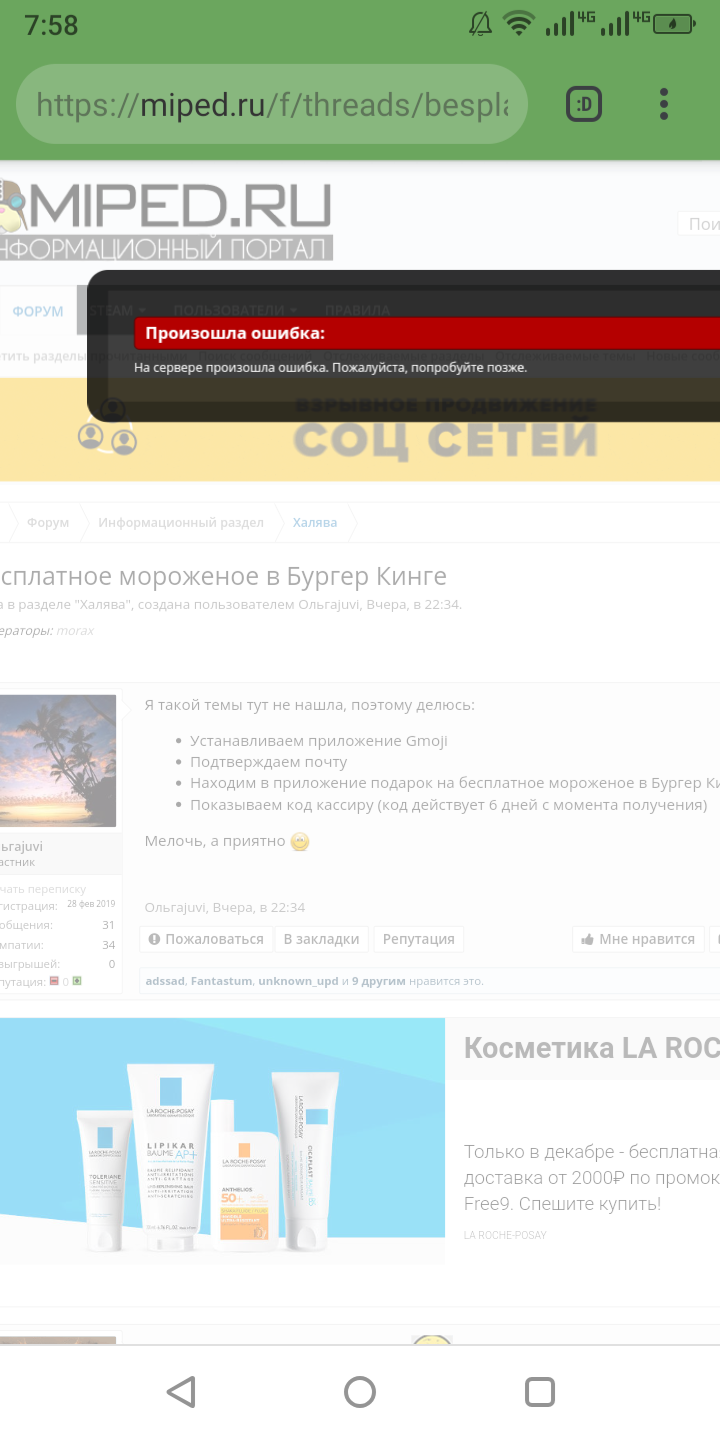Click the smiley emoji in the post

(300, 842)
